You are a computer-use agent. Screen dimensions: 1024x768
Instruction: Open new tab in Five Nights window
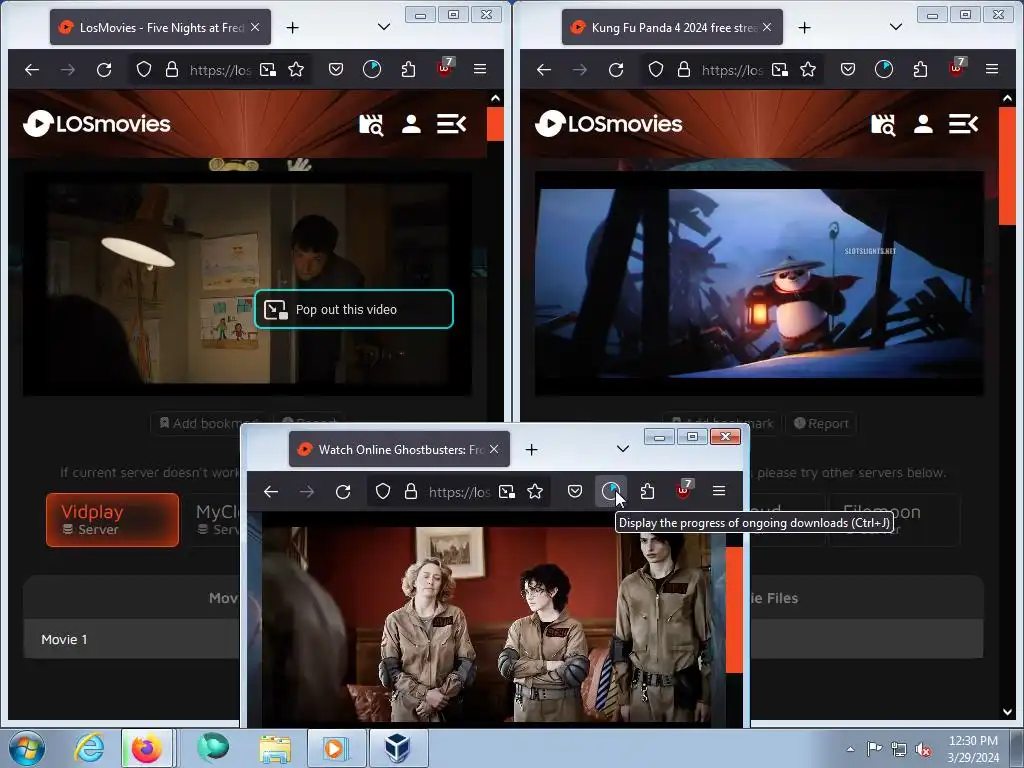point(293,27)
